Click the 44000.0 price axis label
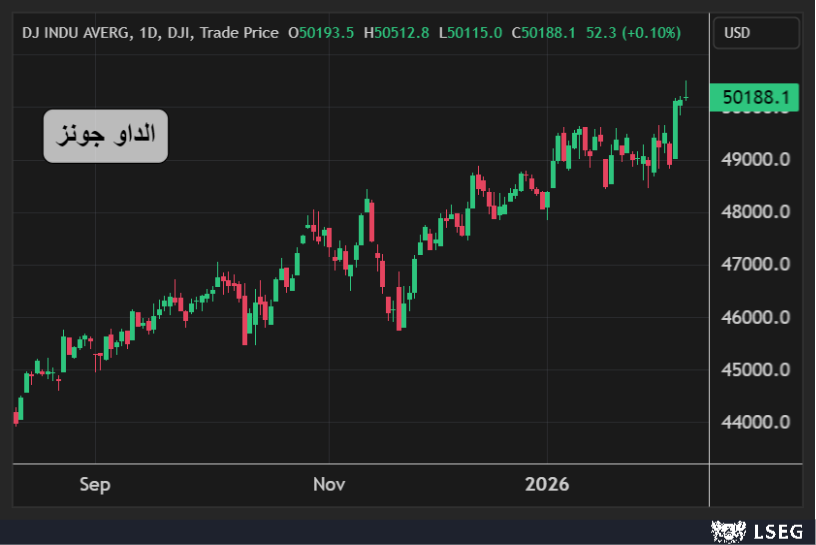This screenshot has height=545, width=816. coord(756,422)
